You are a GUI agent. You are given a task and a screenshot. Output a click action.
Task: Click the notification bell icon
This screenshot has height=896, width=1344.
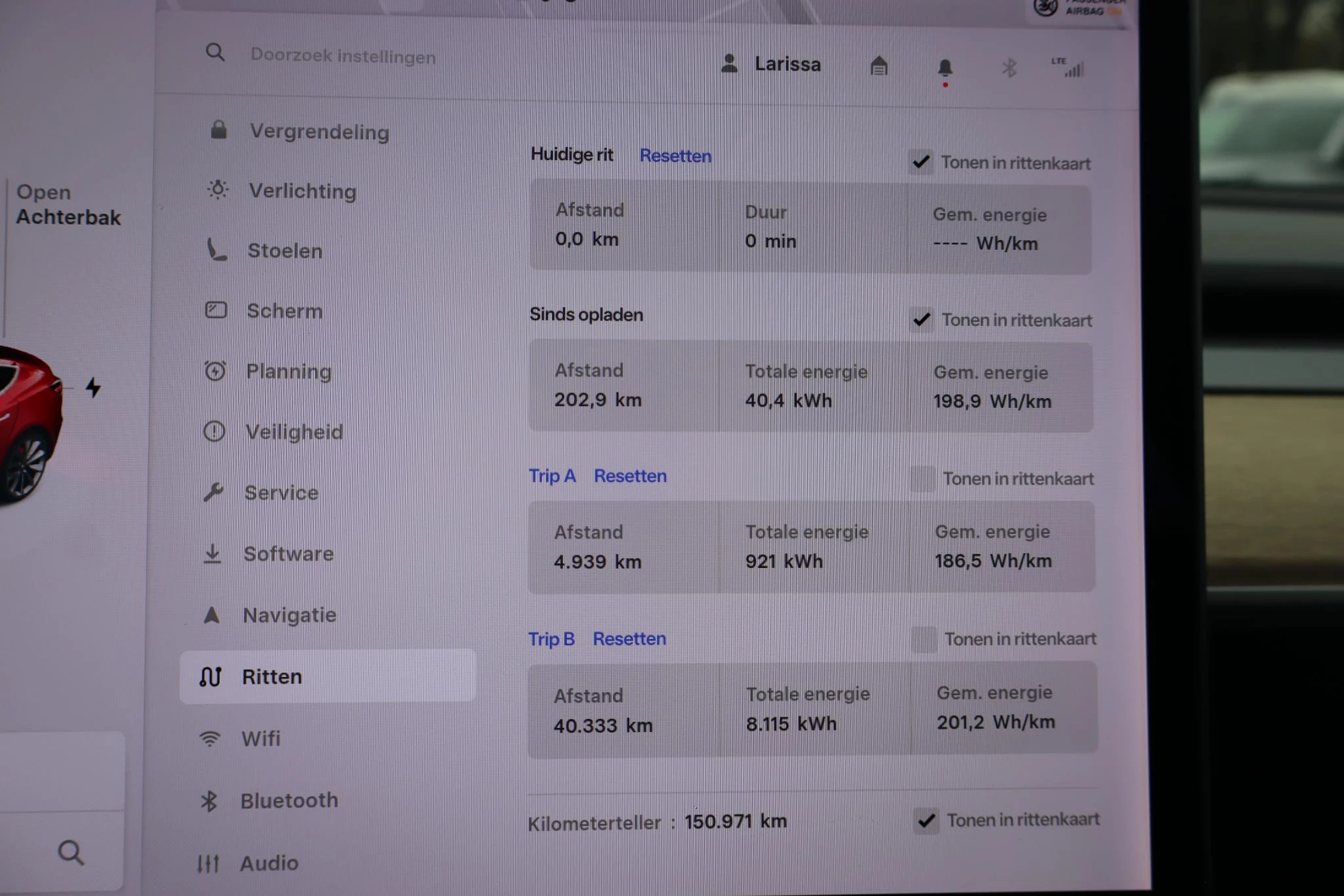click(944, 68)
